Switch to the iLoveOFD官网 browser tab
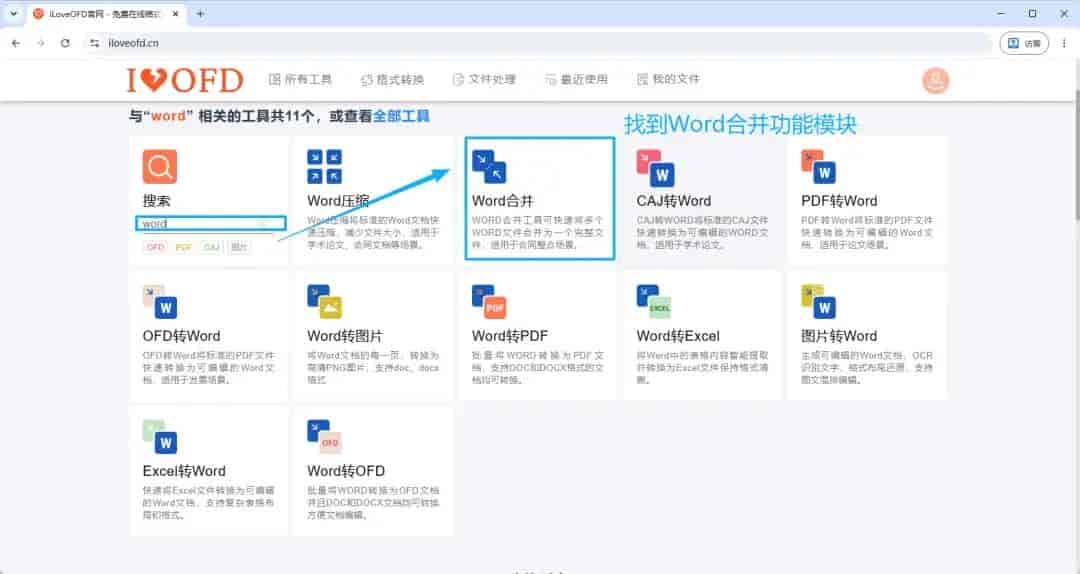 [x=107, y=14]
